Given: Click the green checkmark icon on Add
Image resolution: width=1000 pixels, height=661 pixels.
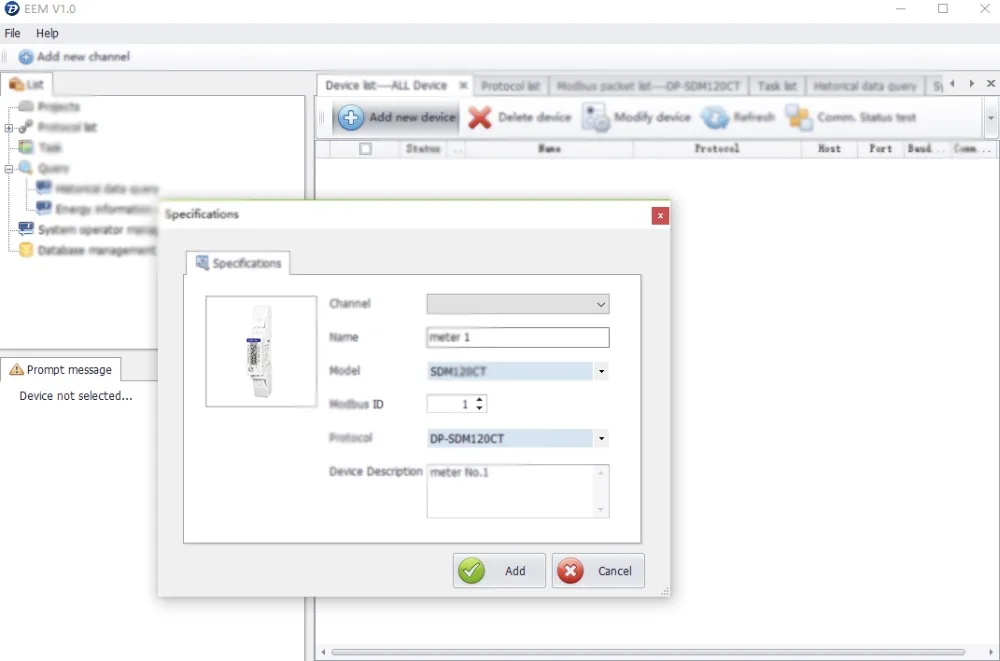Looking at the screenshot, I should (471, 570).
